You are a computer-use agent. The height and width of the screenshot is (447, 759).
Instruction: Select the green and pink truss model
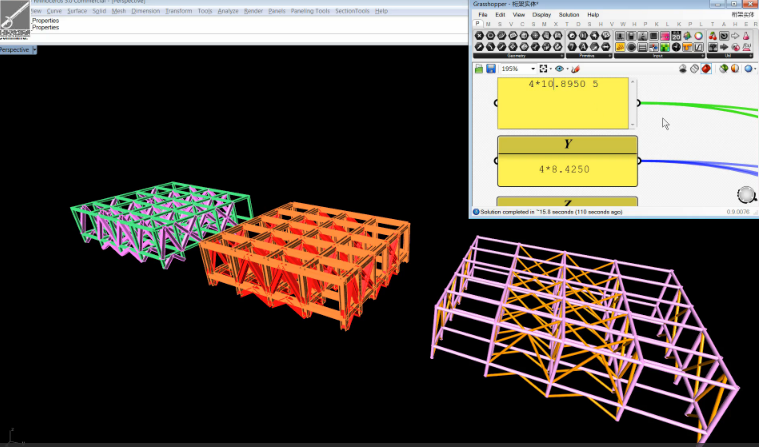161,223
